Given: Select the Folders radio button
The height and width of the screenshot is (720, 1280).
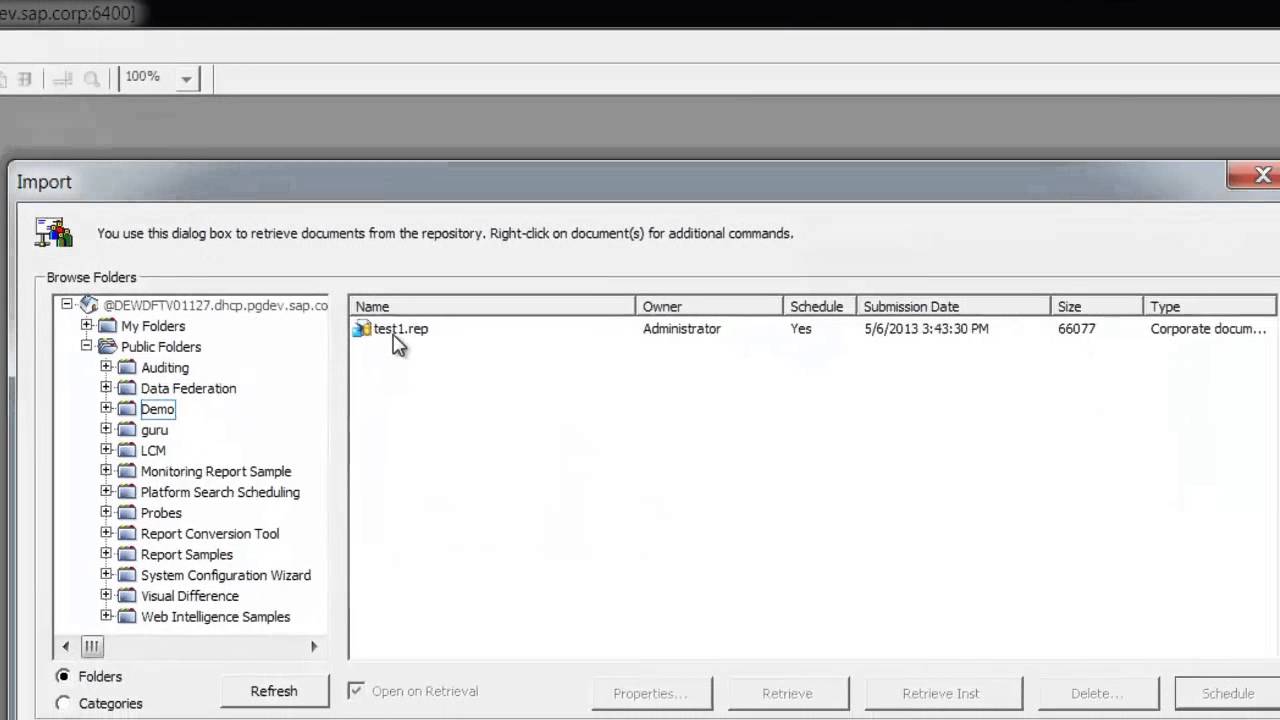Looking at the screenshot, I should pos(64,676).
